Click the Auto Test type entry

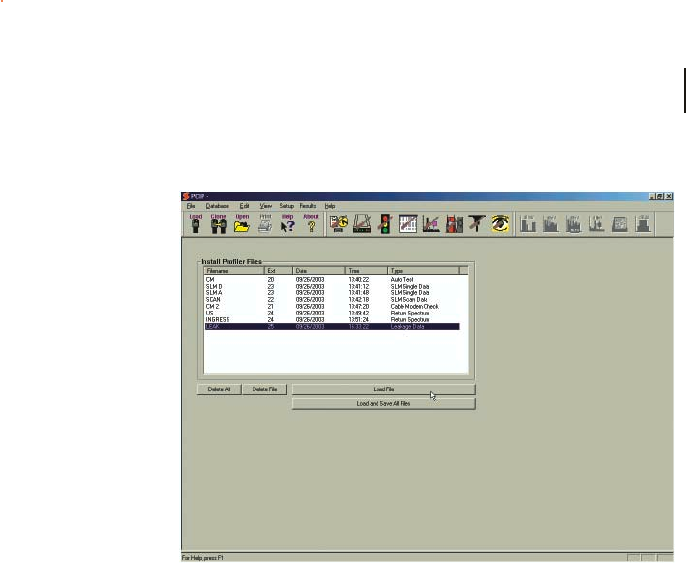[402, 280]
